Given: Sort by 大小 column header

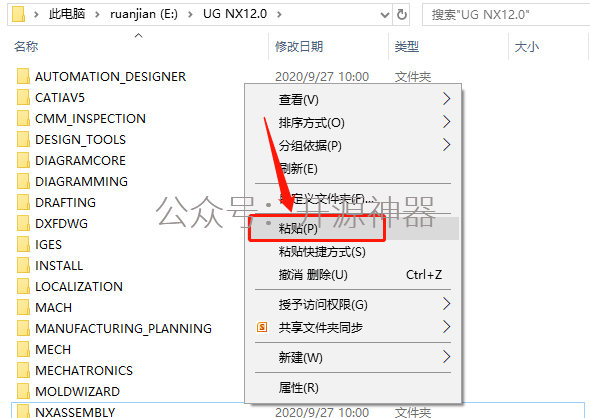Looking at the screenshot, I should pyautogui.click(x=527, y=47).
